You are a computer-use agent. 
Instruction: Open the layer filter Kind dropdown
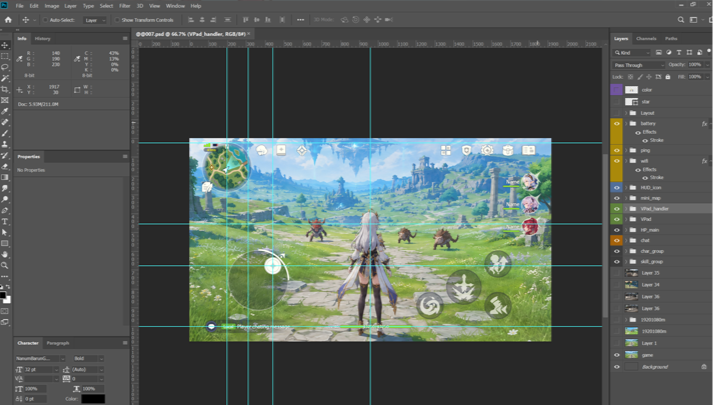click(x=632, y=53)
